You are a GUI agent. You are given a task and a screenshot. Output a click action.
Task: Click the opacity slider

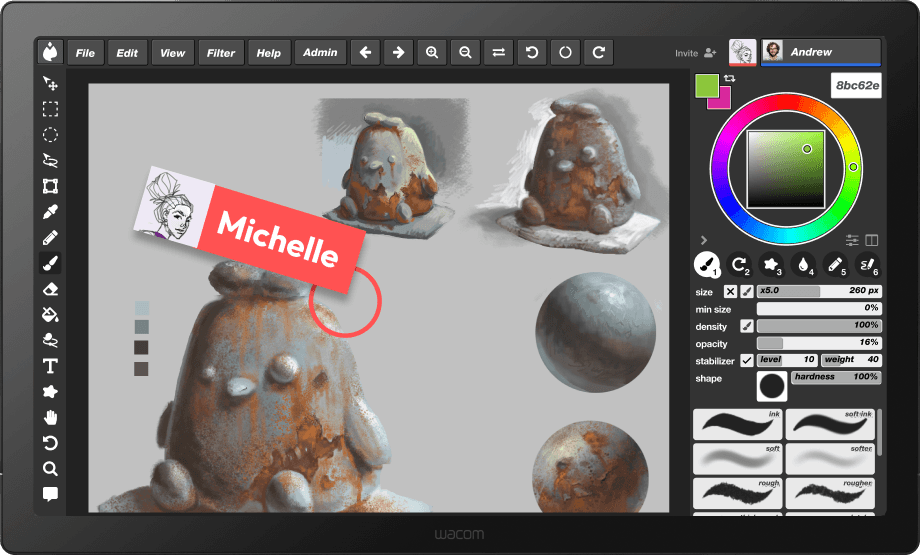click(818, 343)
